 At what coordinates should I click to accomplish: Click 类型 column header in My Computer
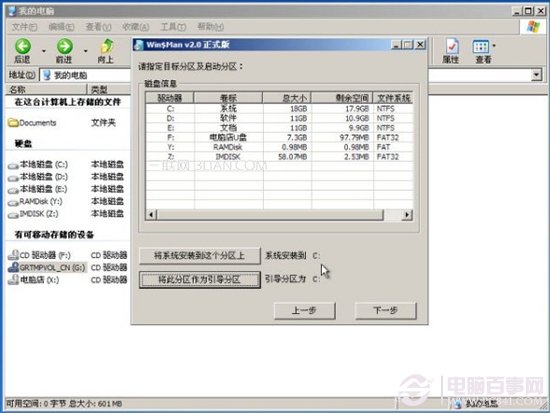click(x=109, y=89)
